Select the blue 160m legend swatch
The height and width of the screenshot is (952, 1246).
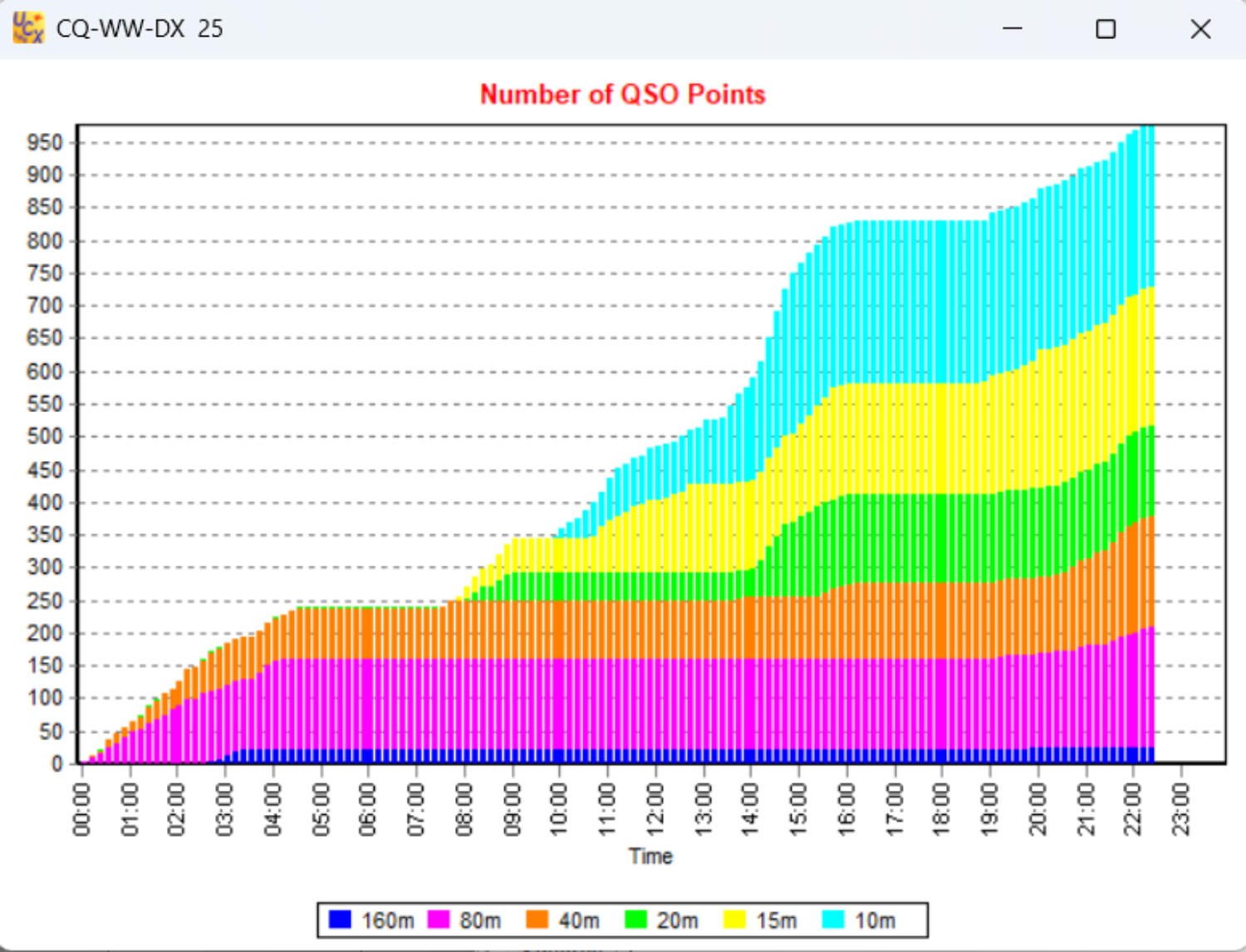[x=340, y=920]
